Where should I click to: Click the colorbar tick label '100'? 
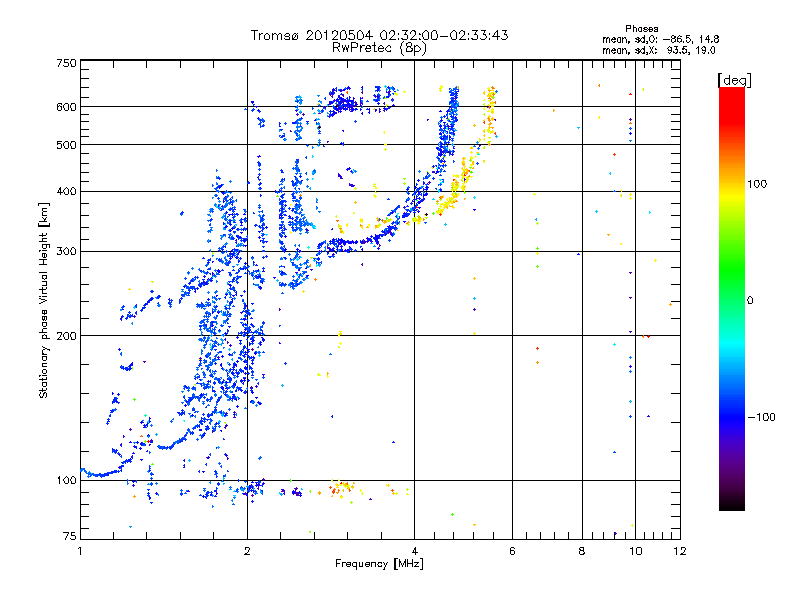[757, 184]
